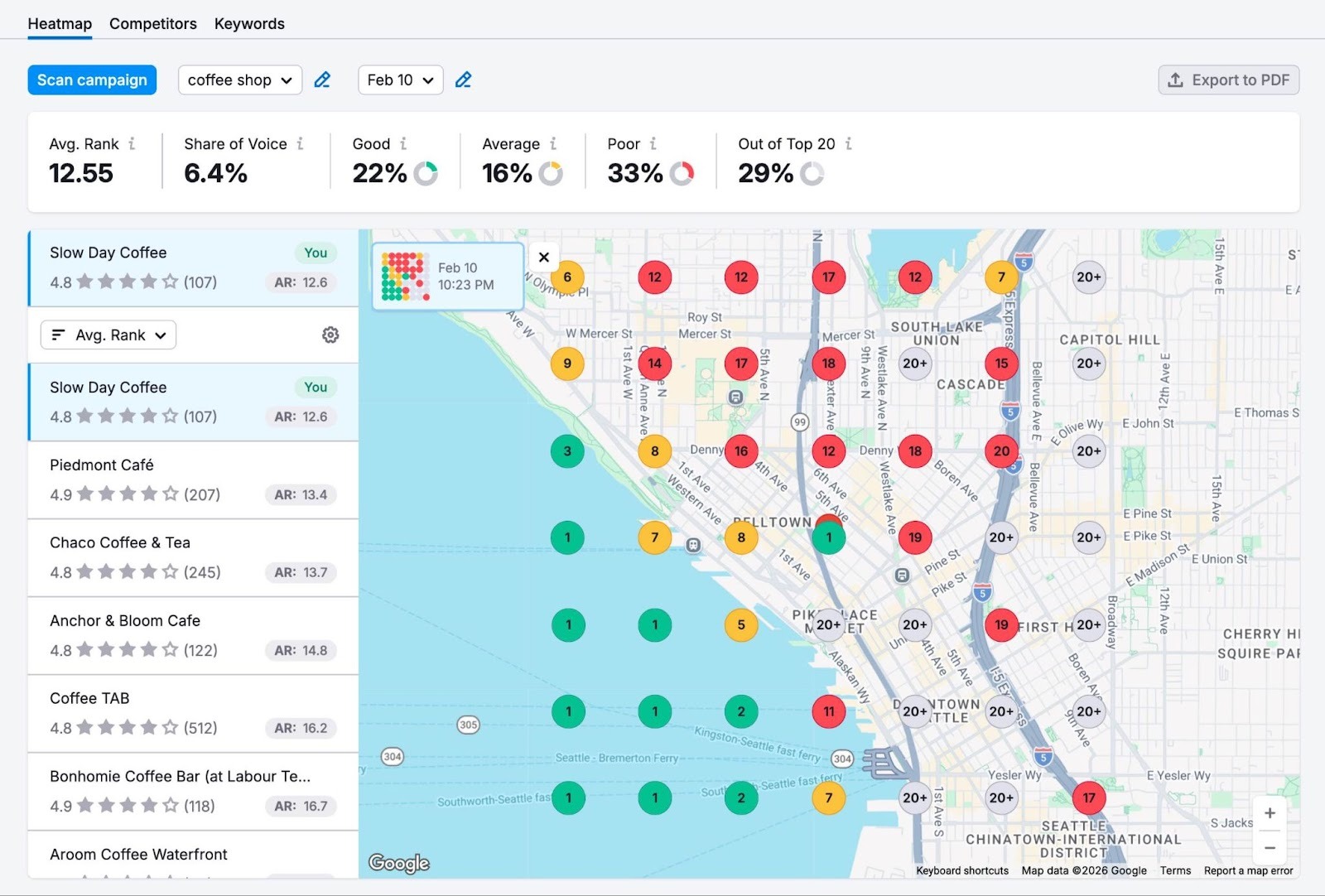Open the Feb 10 date selector dropdown
This screenshot has width=1325, height=896.
(x=400, y=79)
